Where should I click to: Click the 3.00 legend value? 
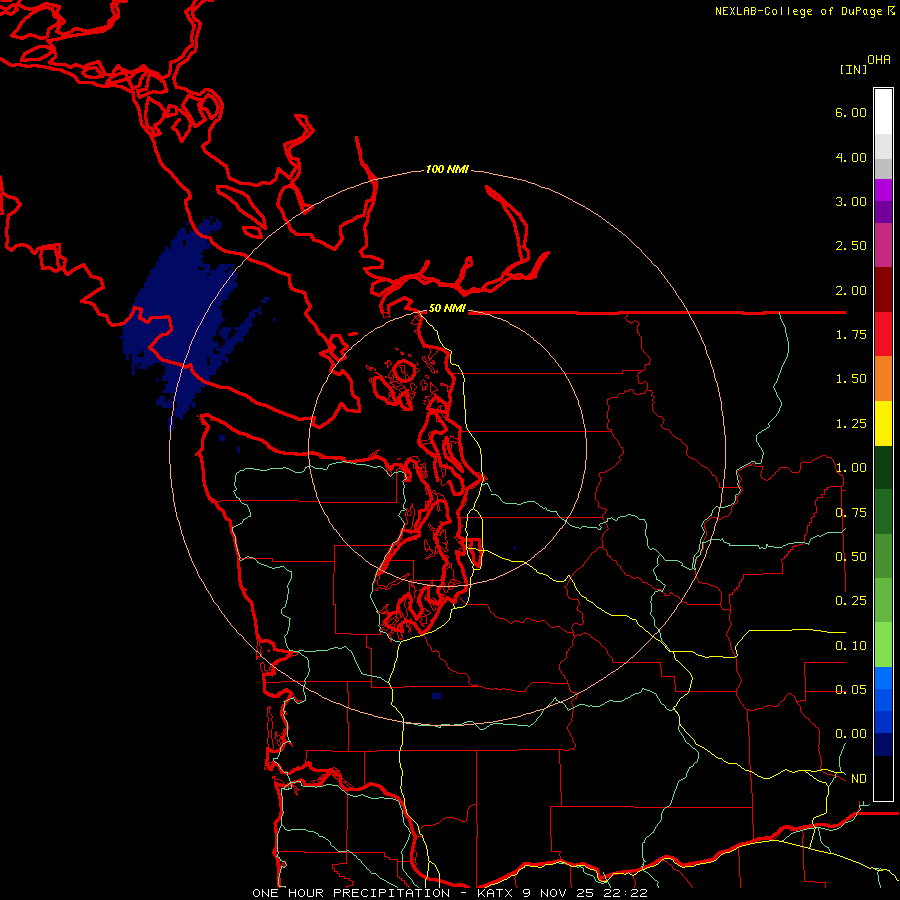(851, 201)
